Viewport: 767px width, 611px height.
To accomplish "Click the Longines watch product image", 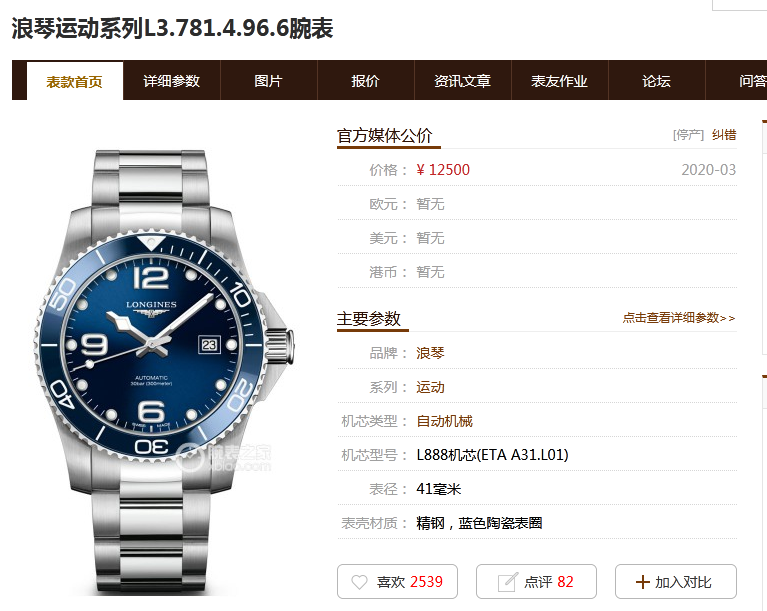I will (x=165, y=372).
